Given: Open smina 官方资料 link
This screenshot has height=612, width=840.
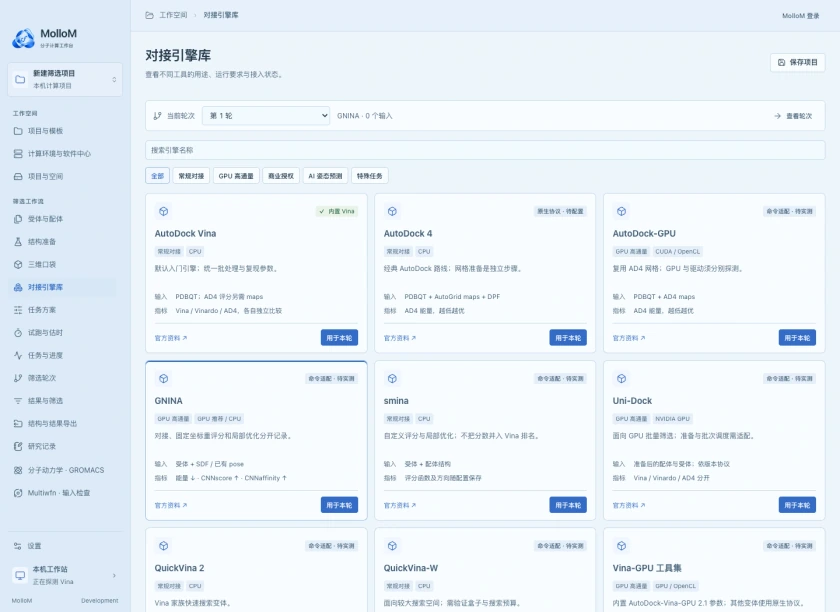Looking at the screenshot, I should point(400,505).
